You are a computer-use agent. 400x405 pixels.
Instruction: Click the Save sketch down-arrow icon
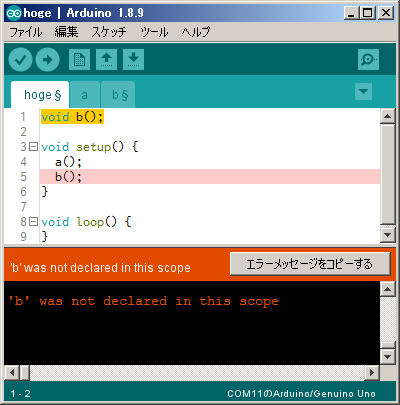pyautogui.click(x=133, y=60)
